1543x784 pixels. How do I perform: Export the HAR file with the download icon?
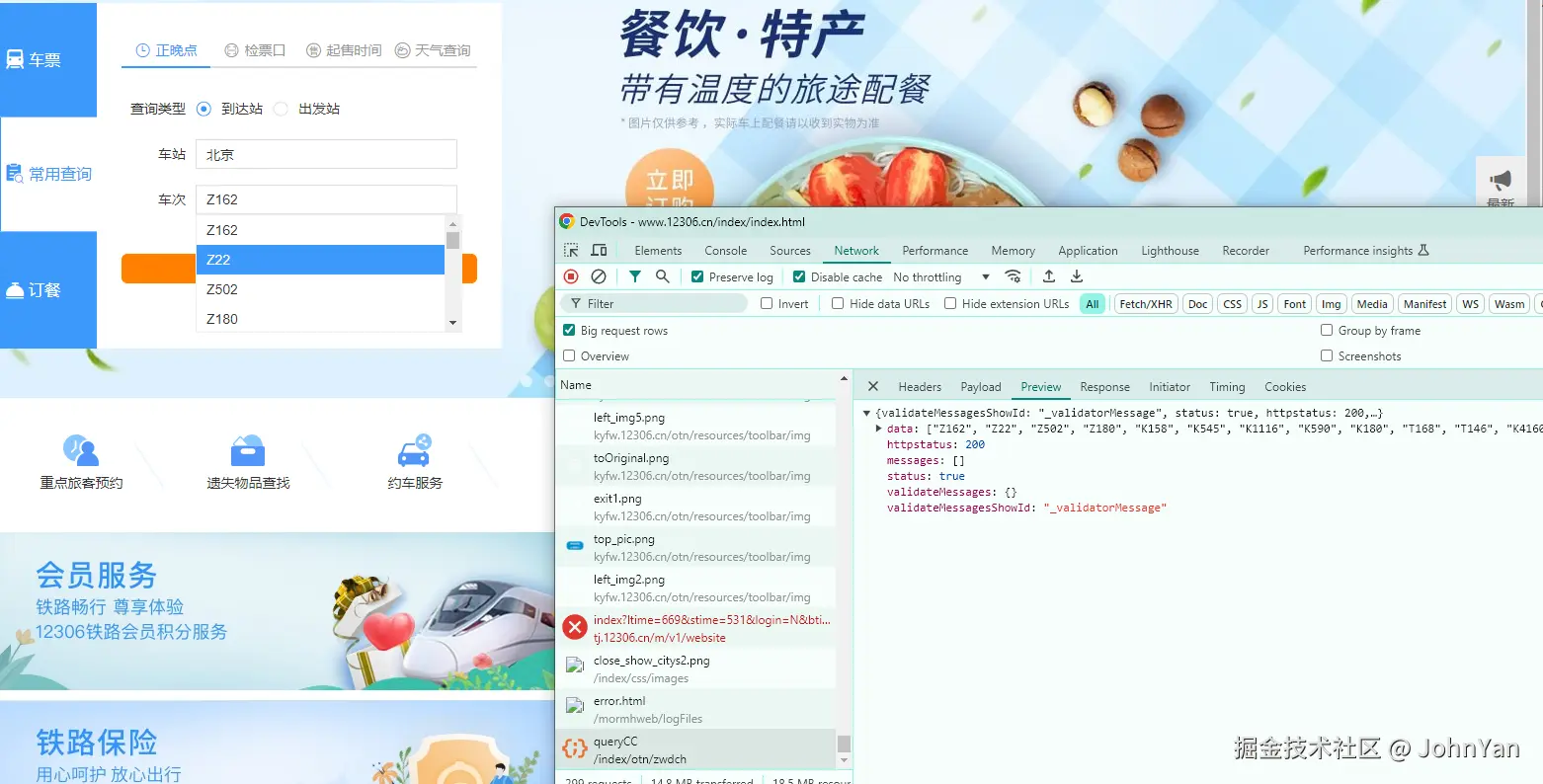pos(1077,276)
